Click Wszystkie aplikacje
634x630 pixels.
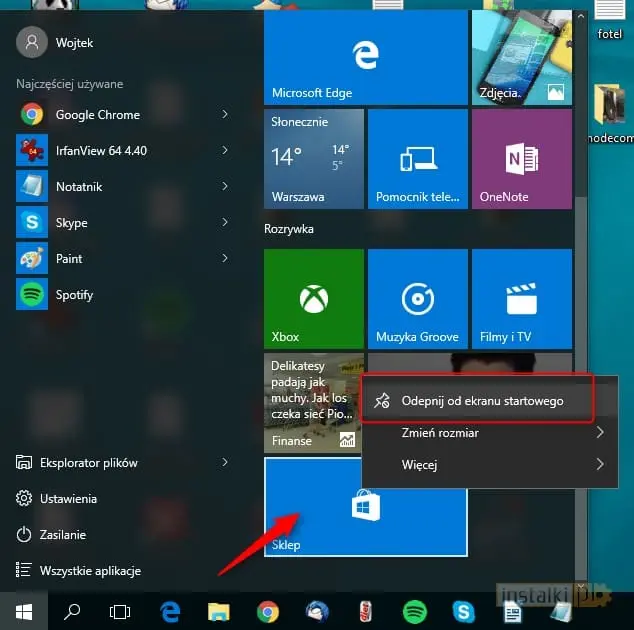(x=90, y=571)
